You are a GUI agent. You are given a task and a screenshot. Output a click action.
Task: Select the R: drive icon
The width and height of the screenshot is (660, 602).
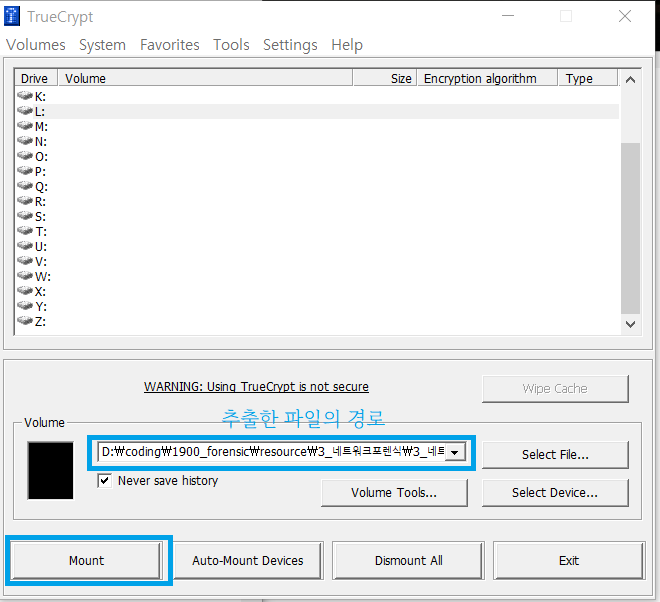click(x=25, y=201)
